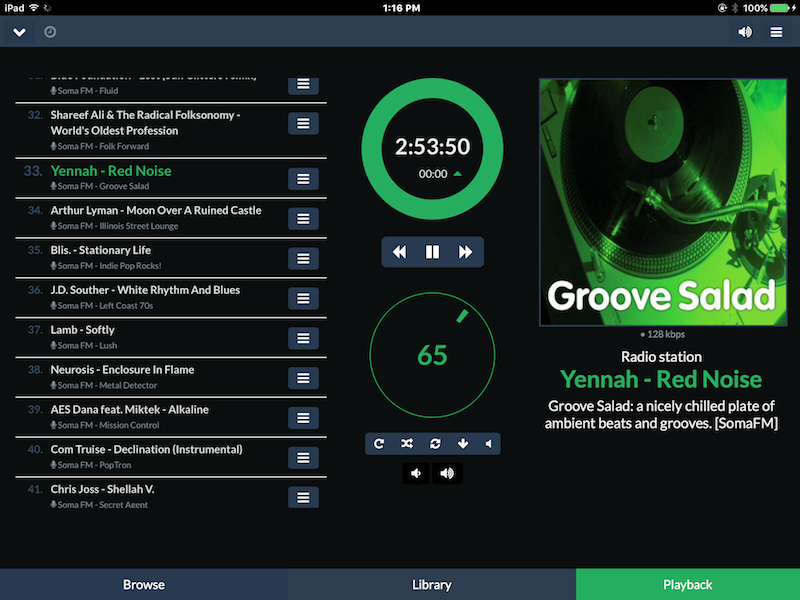Screen dimensions: 800x600
Task: Play AES Dana feat. Miktek - Alkaline
Action: click(130, 409)
